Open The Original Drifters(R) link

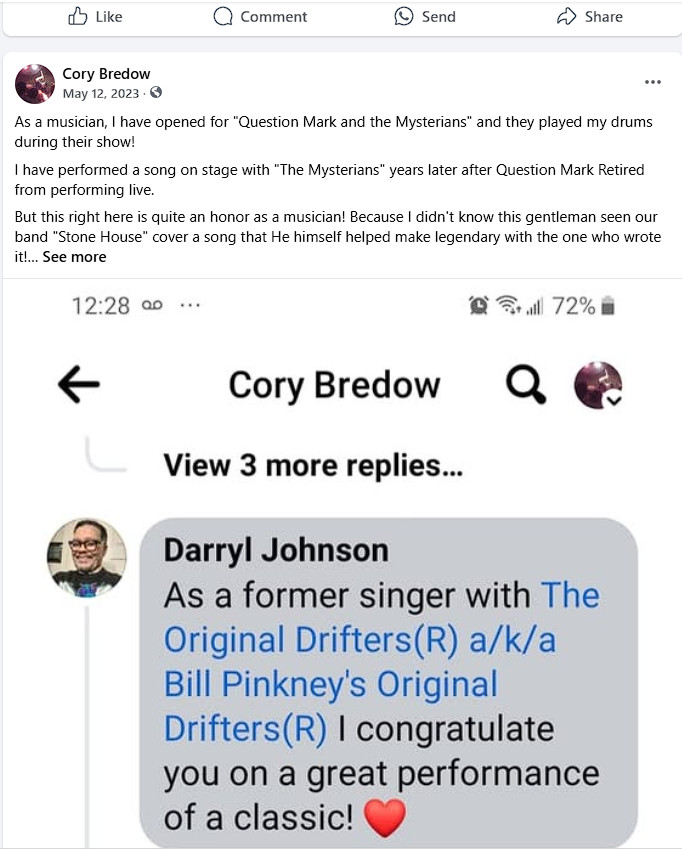pos(380,617)
